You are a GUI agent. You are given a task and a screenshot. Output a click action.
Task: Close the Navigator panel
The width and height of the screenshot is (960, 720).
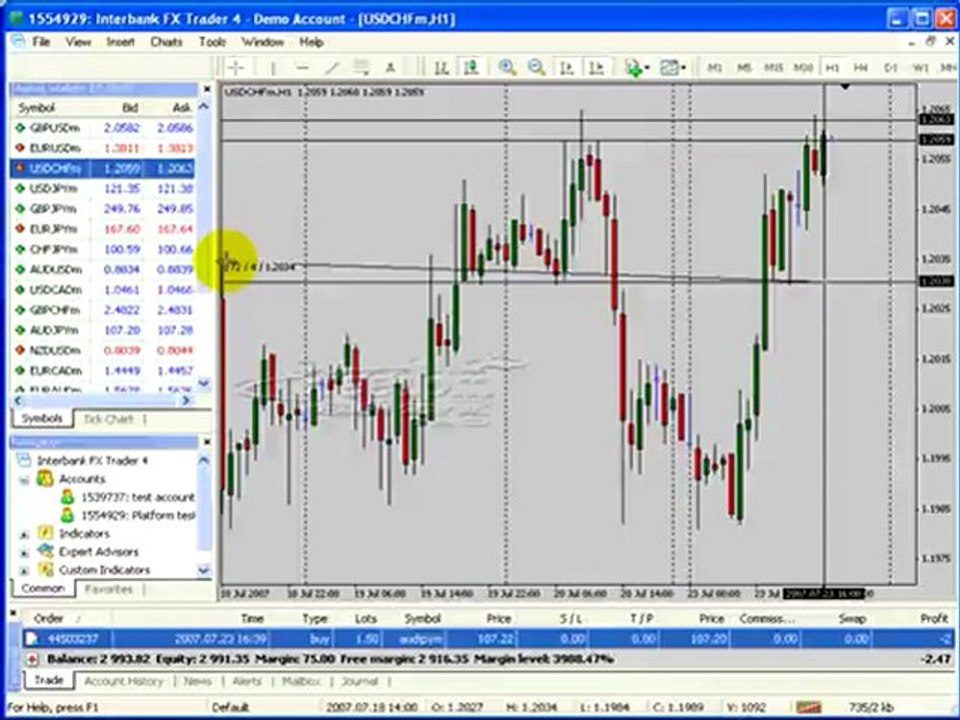(206, 441)
